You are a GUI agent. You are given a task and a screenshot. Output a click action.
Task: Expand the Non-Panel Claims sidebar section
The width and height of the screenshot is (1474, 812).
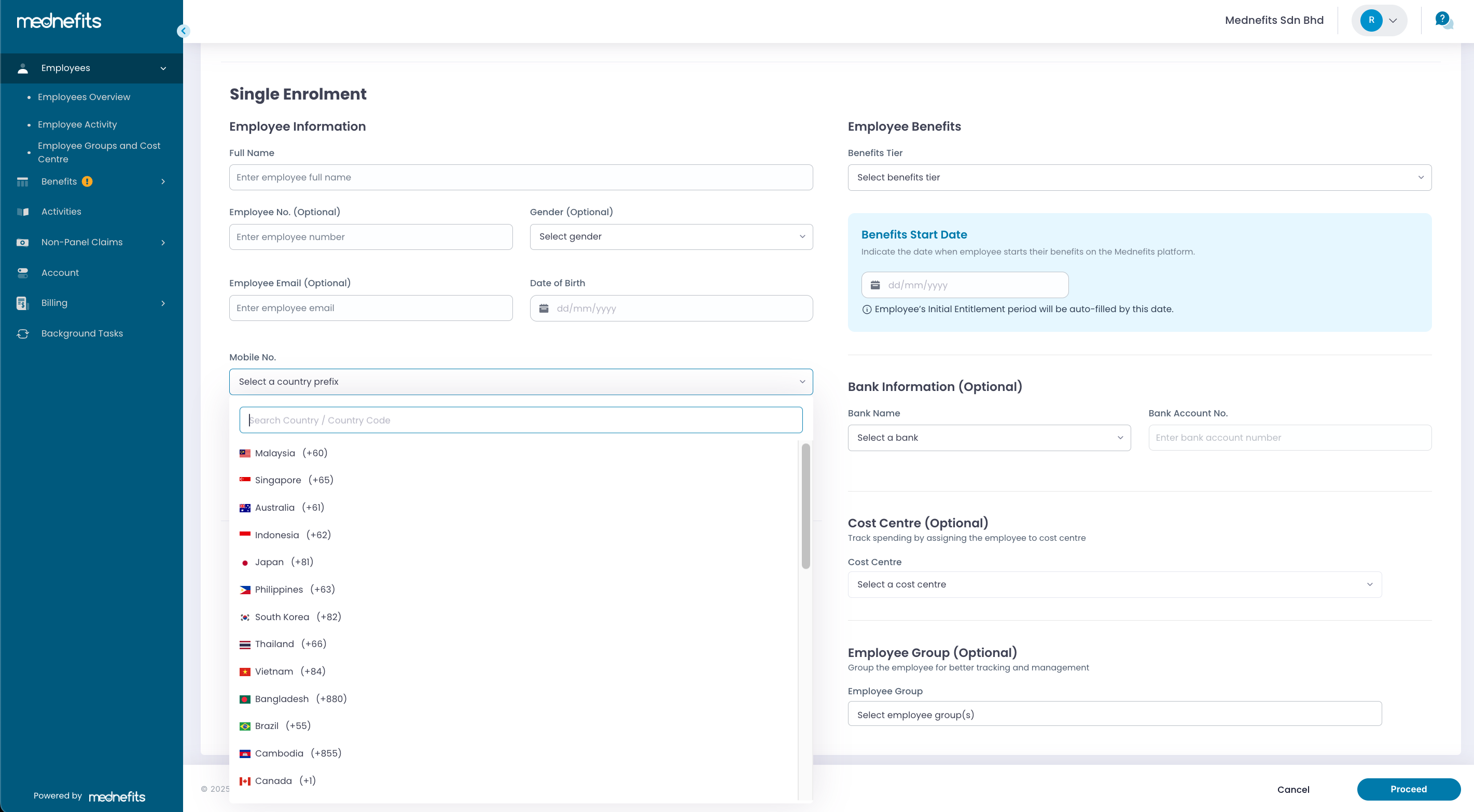(162, 242)
